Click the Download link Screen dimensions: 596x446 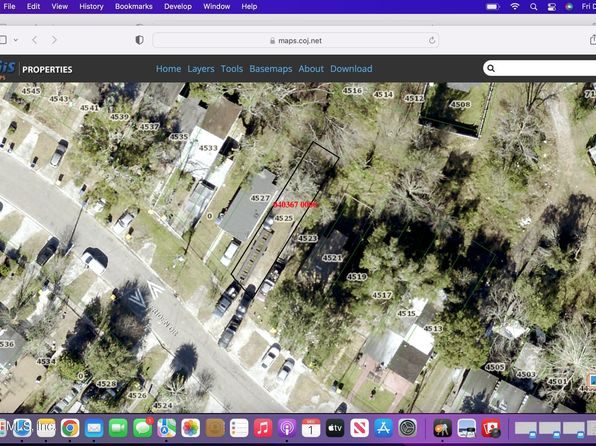(351, 69)
